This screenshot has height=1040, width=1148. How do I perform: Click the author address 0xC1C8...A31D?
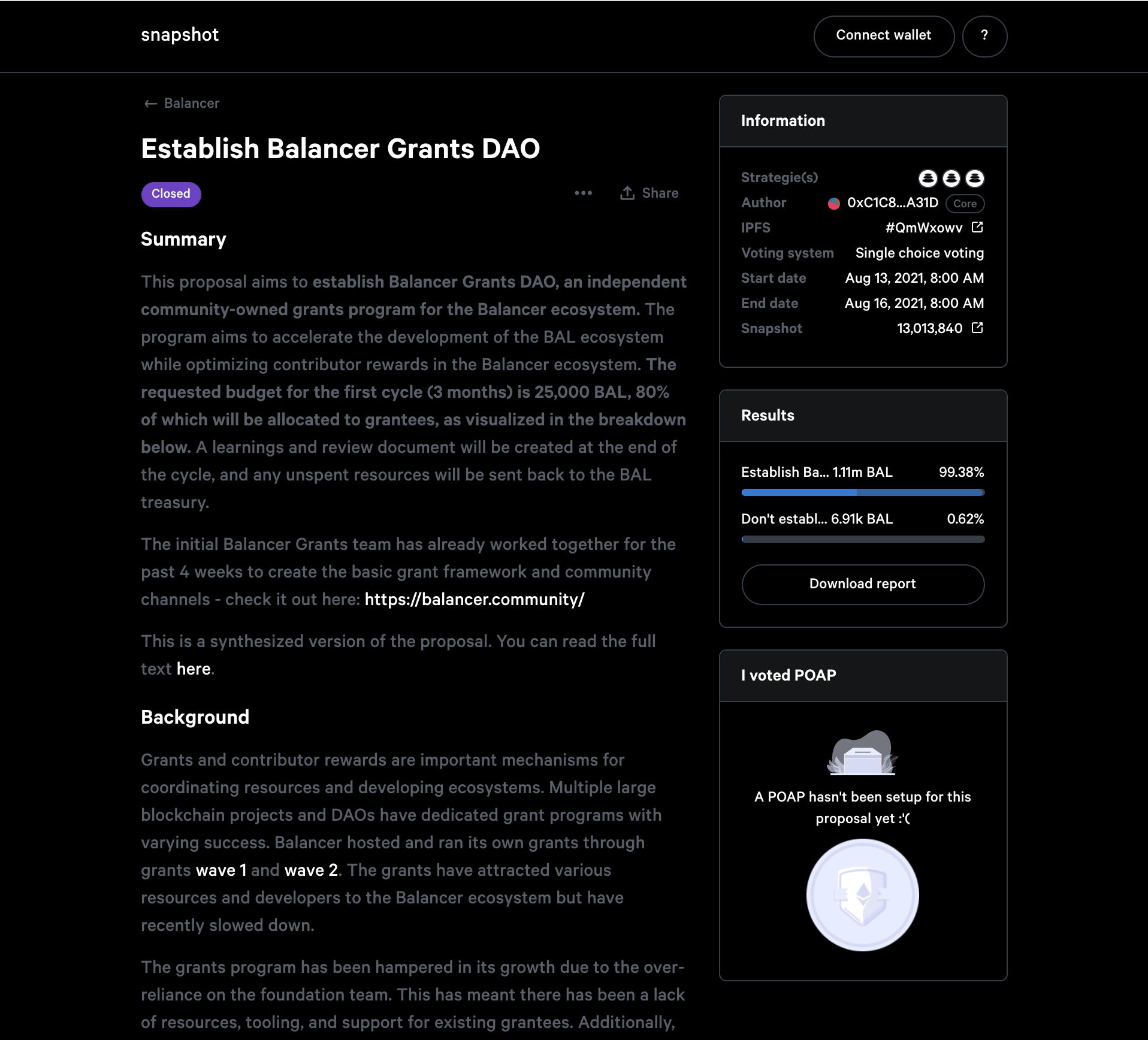click(x=893, y=203)
